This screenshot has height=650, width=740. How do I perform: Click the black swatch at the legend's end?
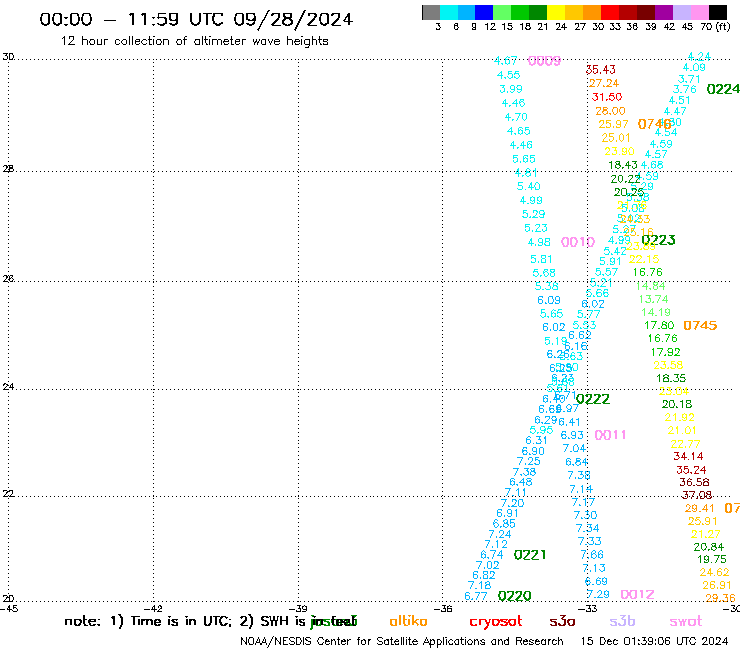click(718, 12)
